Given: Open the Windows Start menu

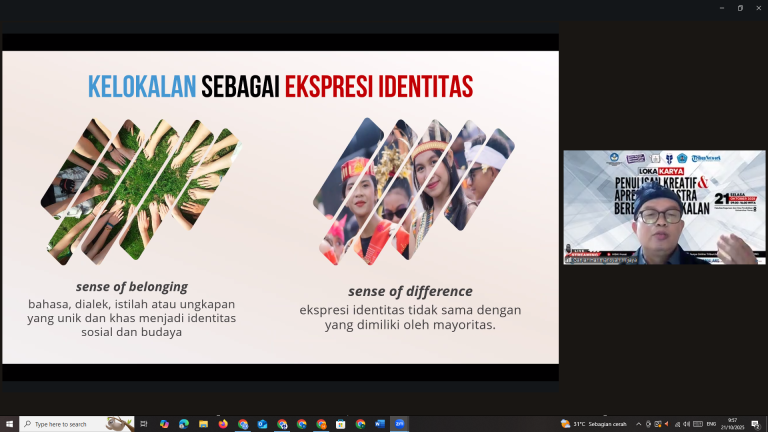Looking at the screenshot, I should pyautogui.click(x=9, y=424).
